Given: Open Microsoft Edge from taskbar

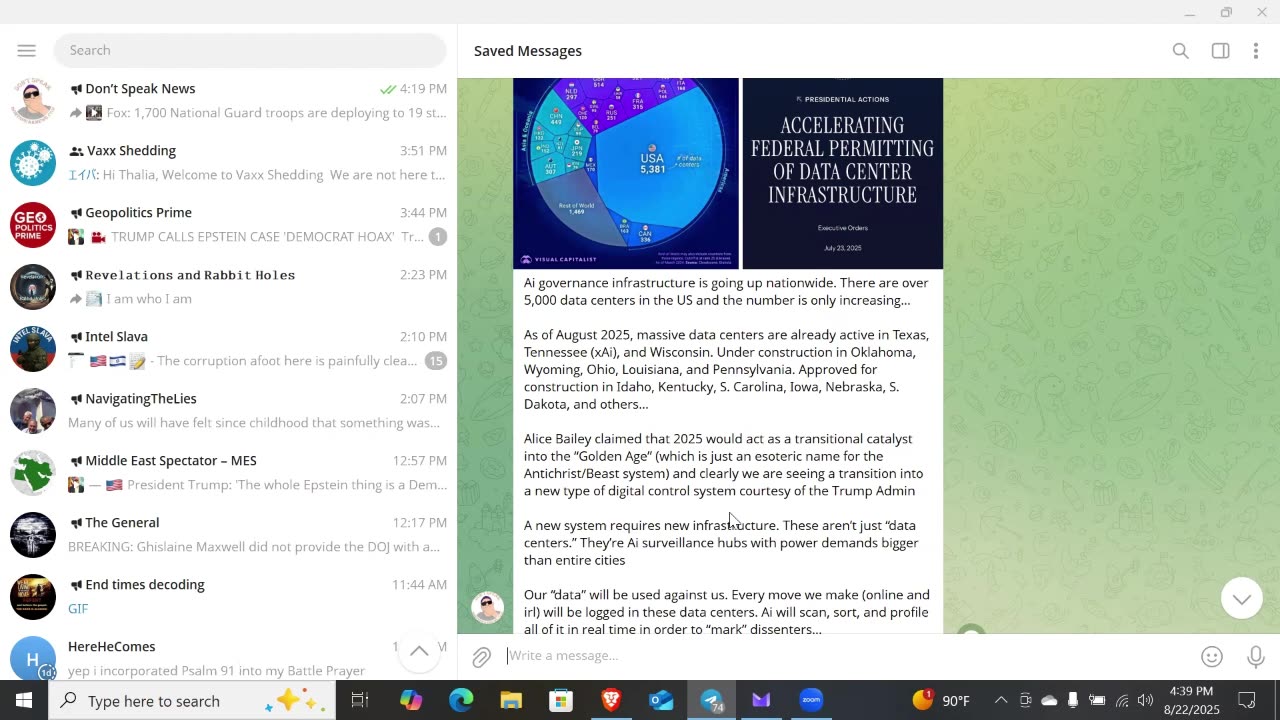Looking at the screenshot, I should (x=461, y=701).
